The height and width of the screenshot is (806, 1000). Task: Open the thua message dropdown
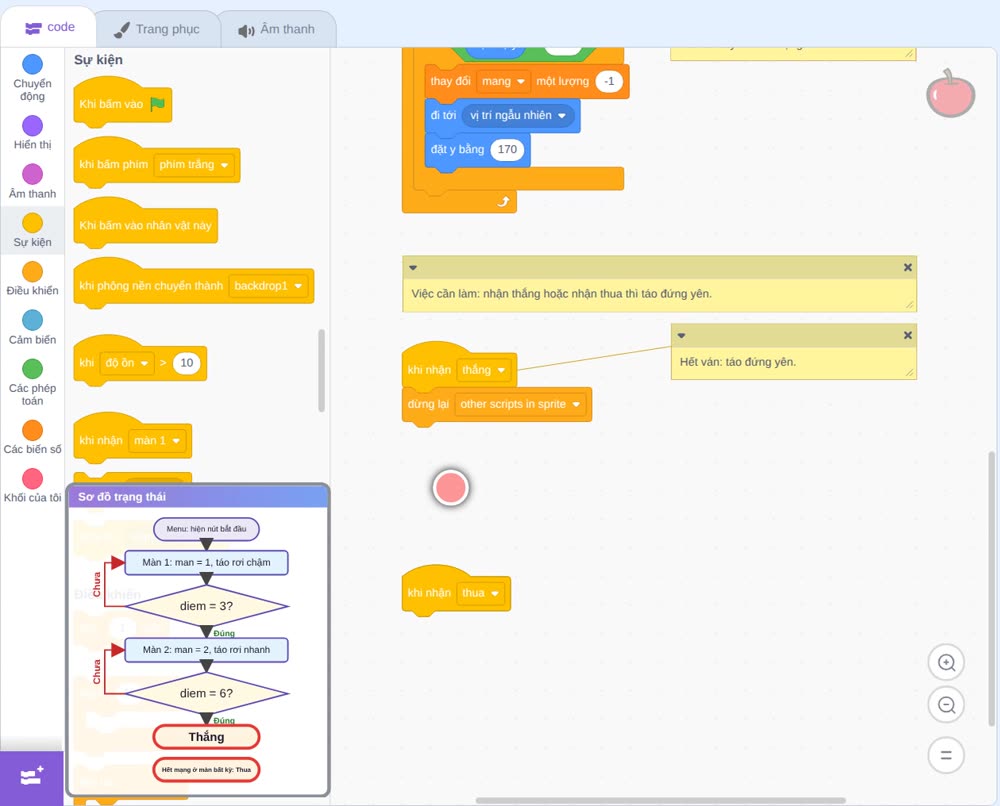481,593
